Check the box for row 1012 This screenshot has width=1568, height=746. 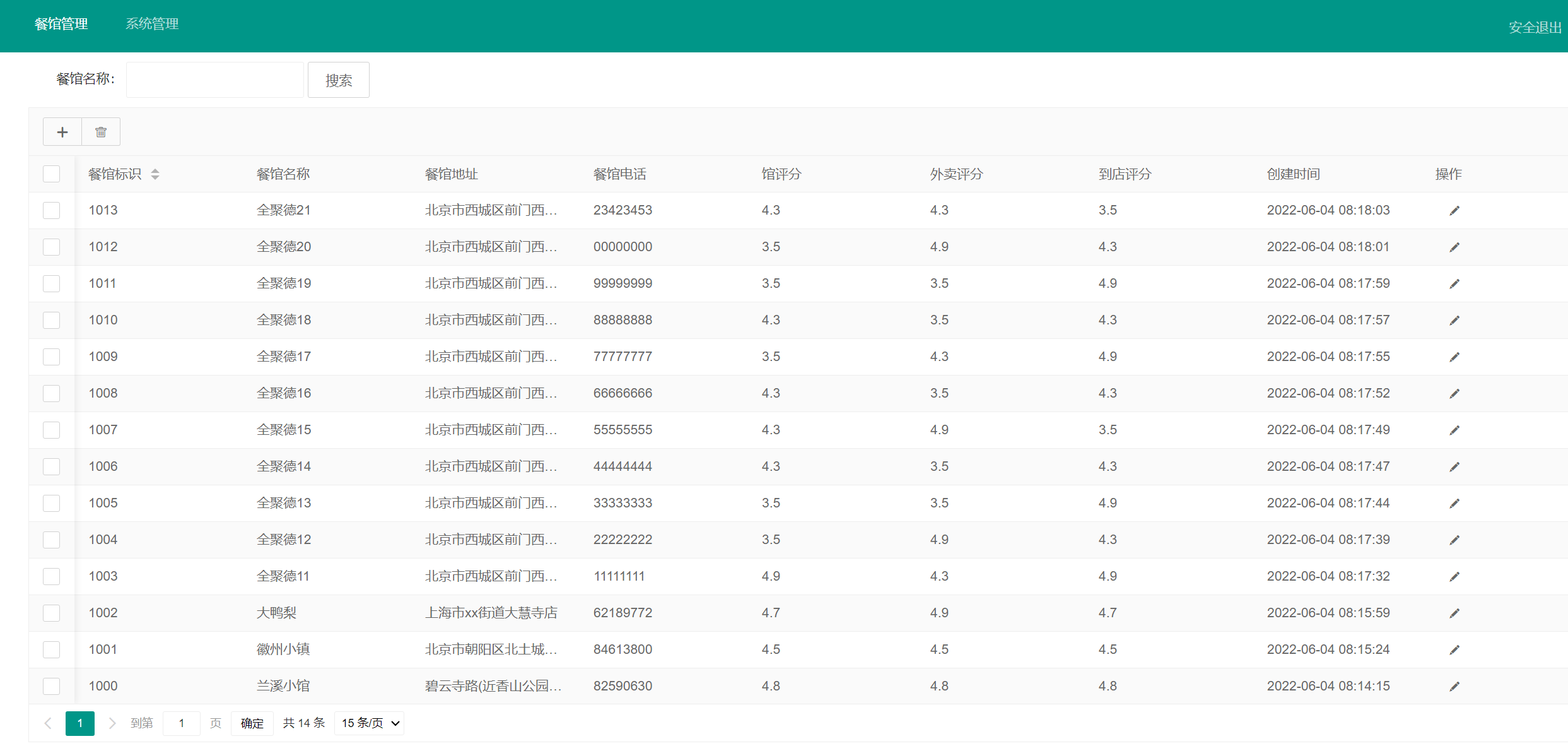pos(52,247)
